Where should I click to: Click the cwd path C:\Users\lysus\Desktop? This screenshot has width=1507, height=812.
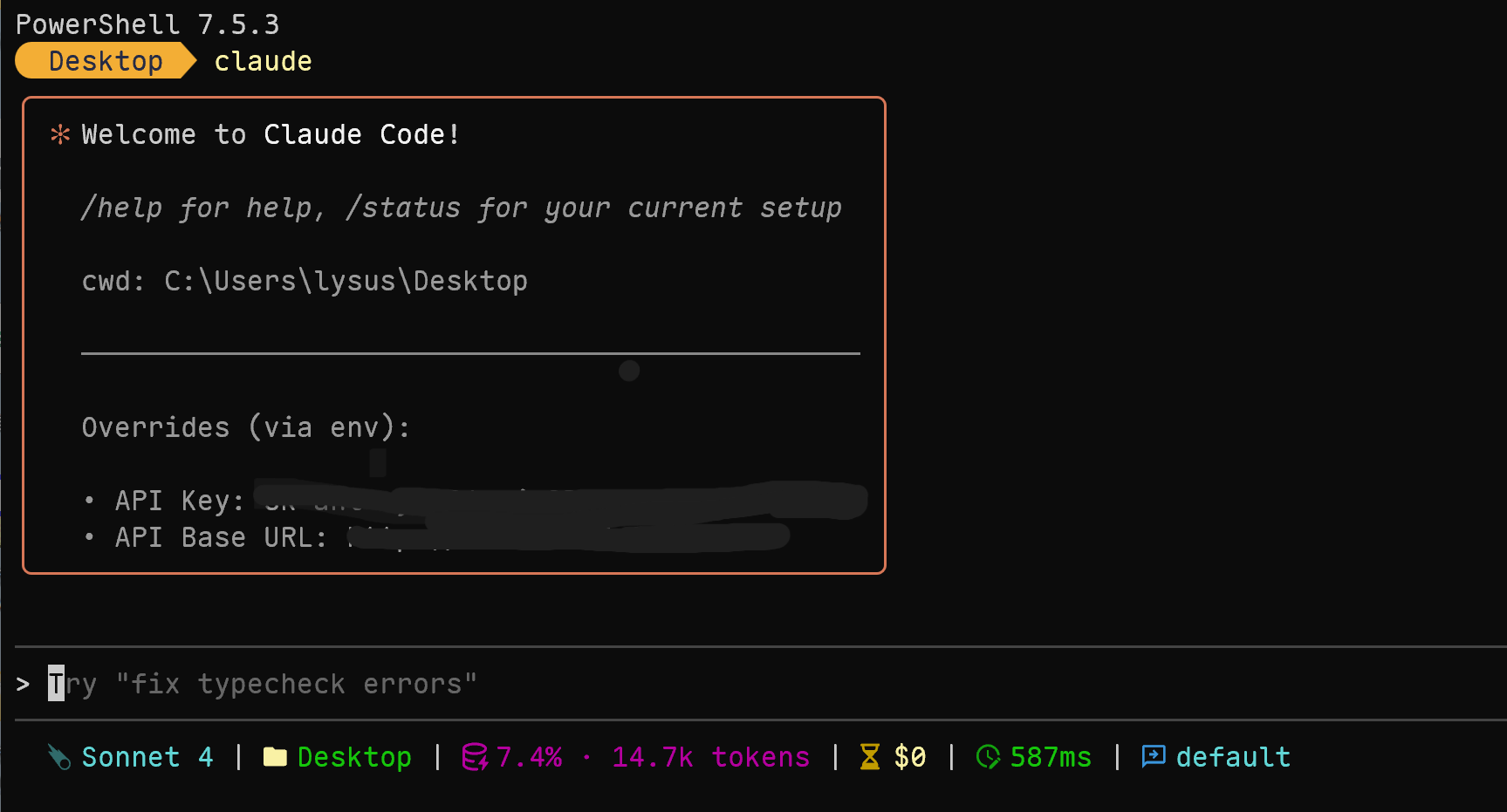pos(346,281)
